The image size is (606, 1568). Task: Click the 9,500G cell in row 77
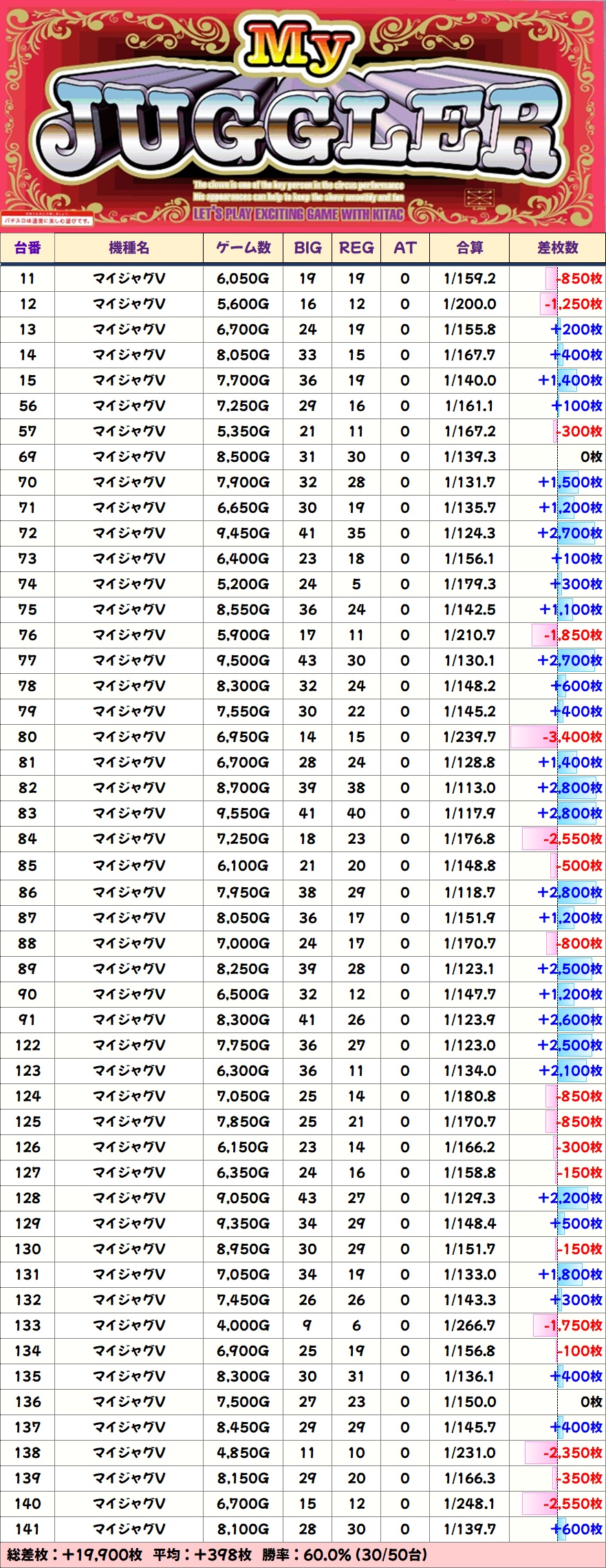[x=243, y=661]
